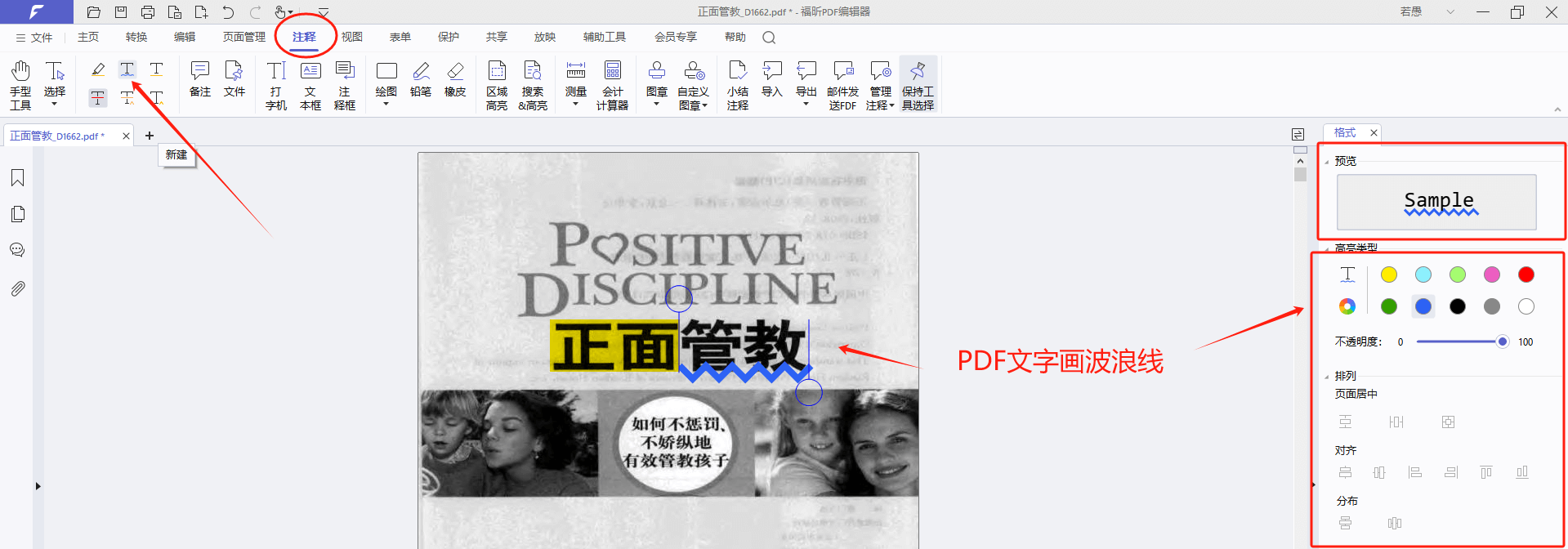Select the Hand tool (手型工具)
Viewport: 1568px width, 549px height.
coord(20,85)
